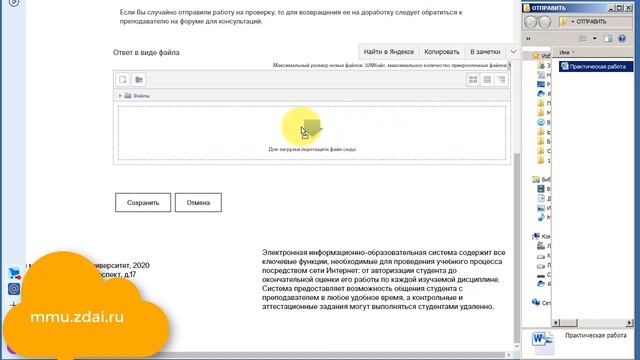640x360 pixels.
Task: Click the create folder icon in file manager
Action: 139,80
